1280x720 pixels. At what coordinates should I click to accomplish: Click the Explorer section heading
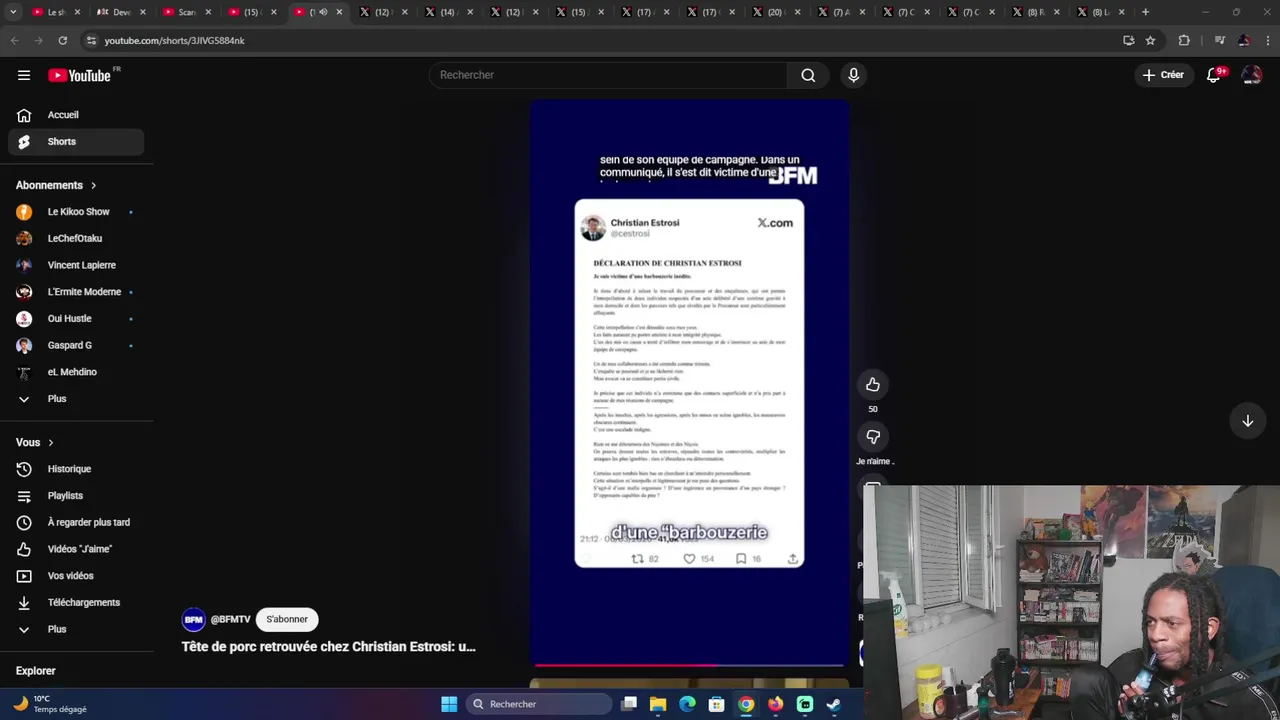click(x=36, y=671)
